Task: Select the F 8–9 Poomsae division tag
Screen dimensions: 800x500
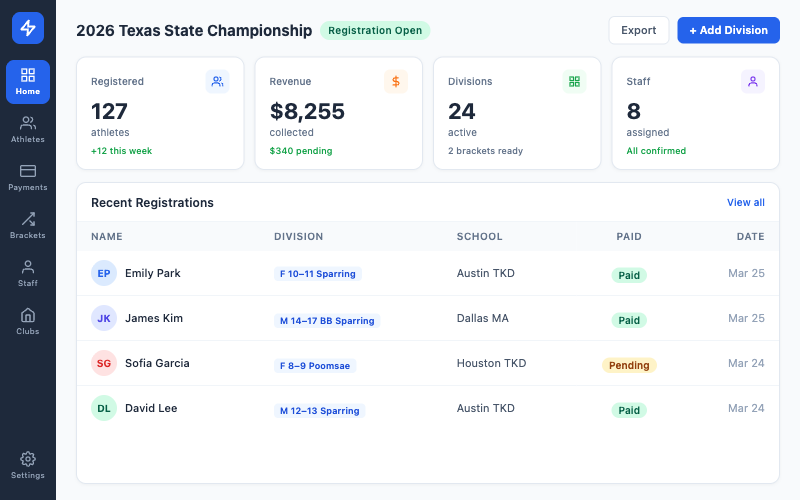Action: [x=315, y=366]
